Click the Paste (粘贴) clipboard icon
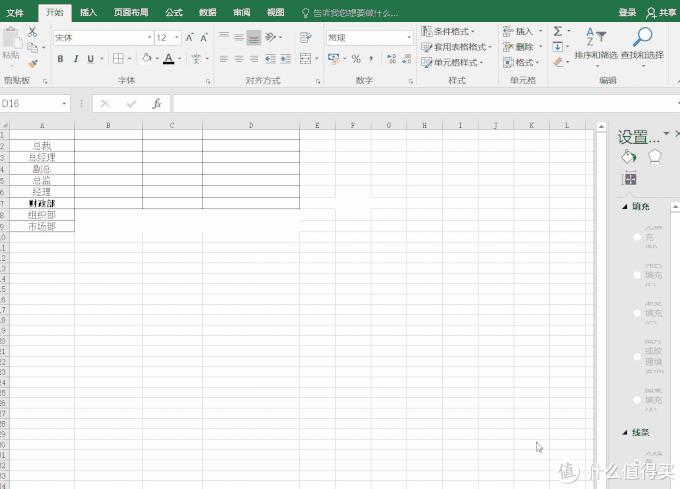This screenshot has height=489, width=680. (12, 42)
